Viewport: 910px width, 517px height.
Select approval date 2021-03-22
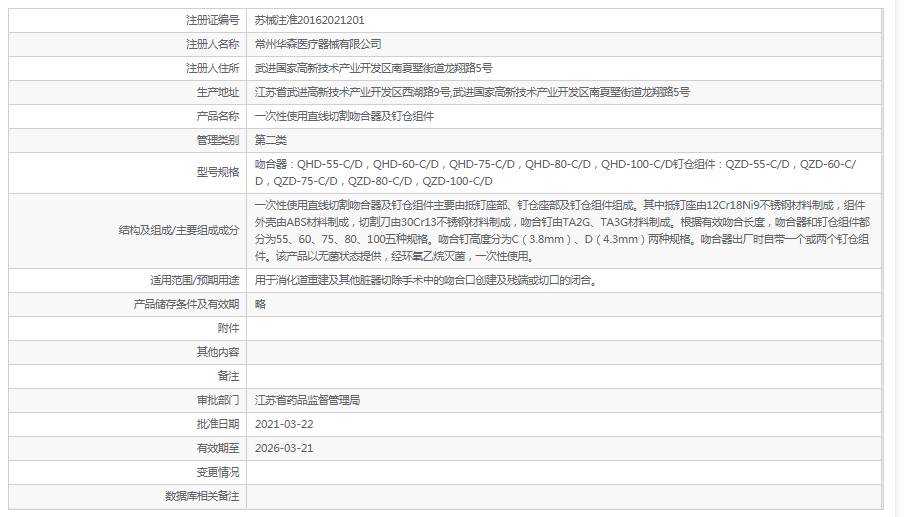point(284,424)
